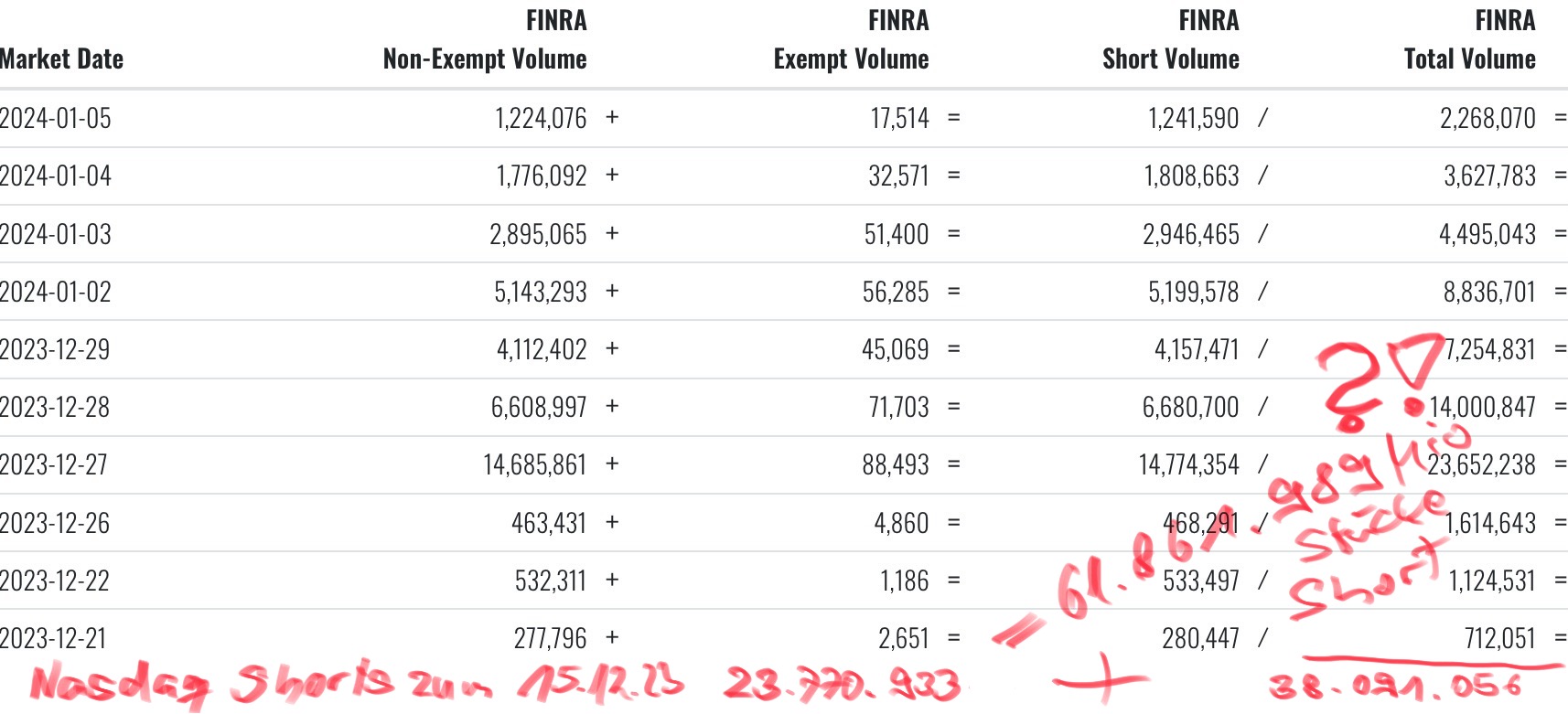Click the Market Date column header

[x=61, y=59]
